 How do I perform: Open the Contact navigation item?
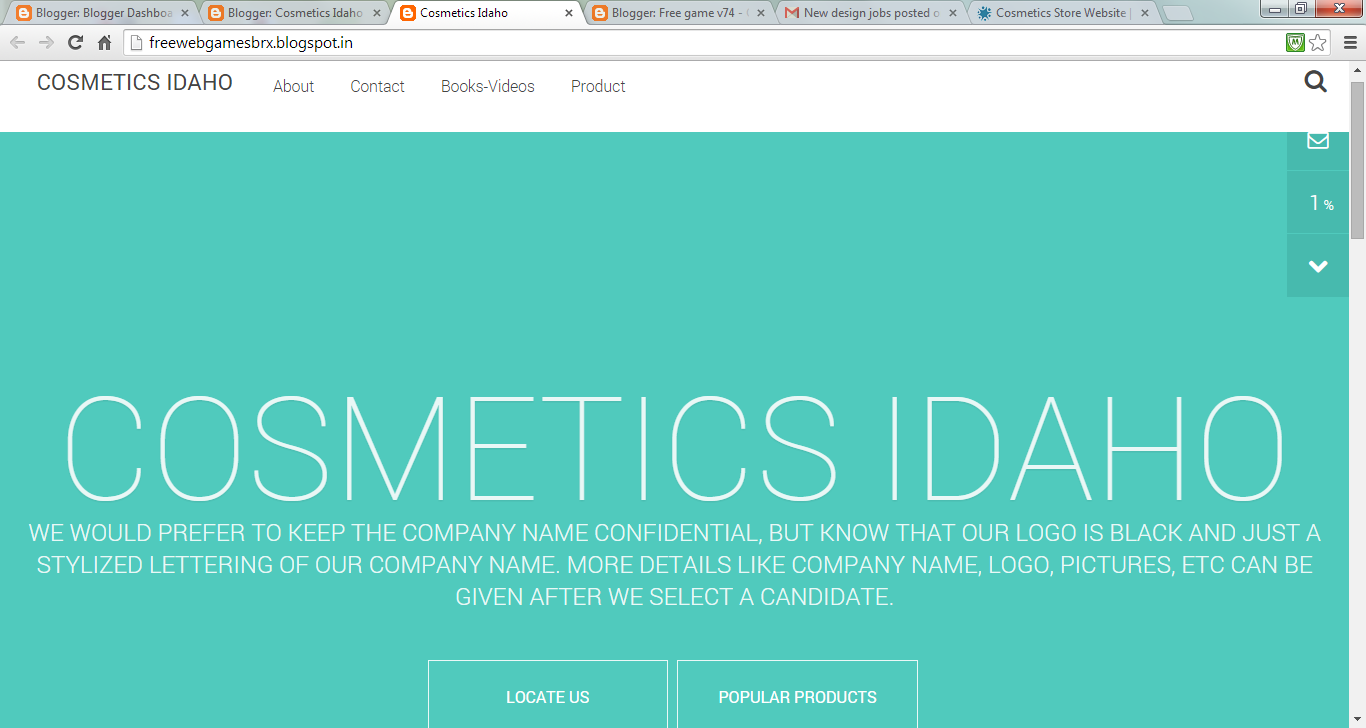pyautogui.click(x=377, y=86)
